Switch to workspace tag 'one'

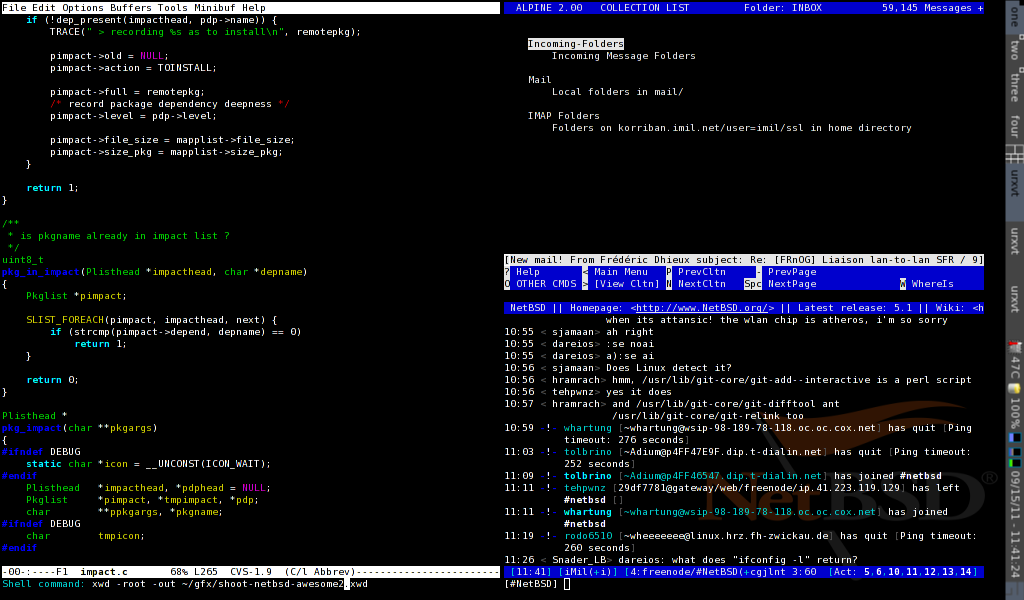[x=1015, y=15]
